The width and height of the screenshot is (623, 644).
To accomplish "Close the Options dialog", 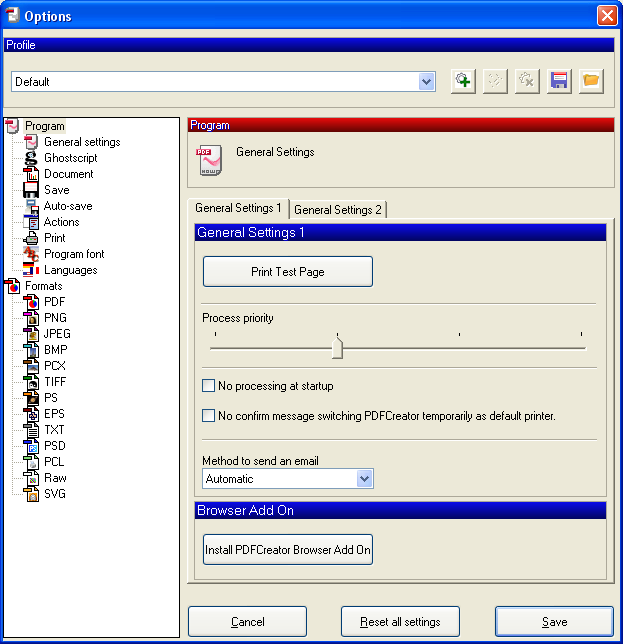I will (x=607, y=16).
